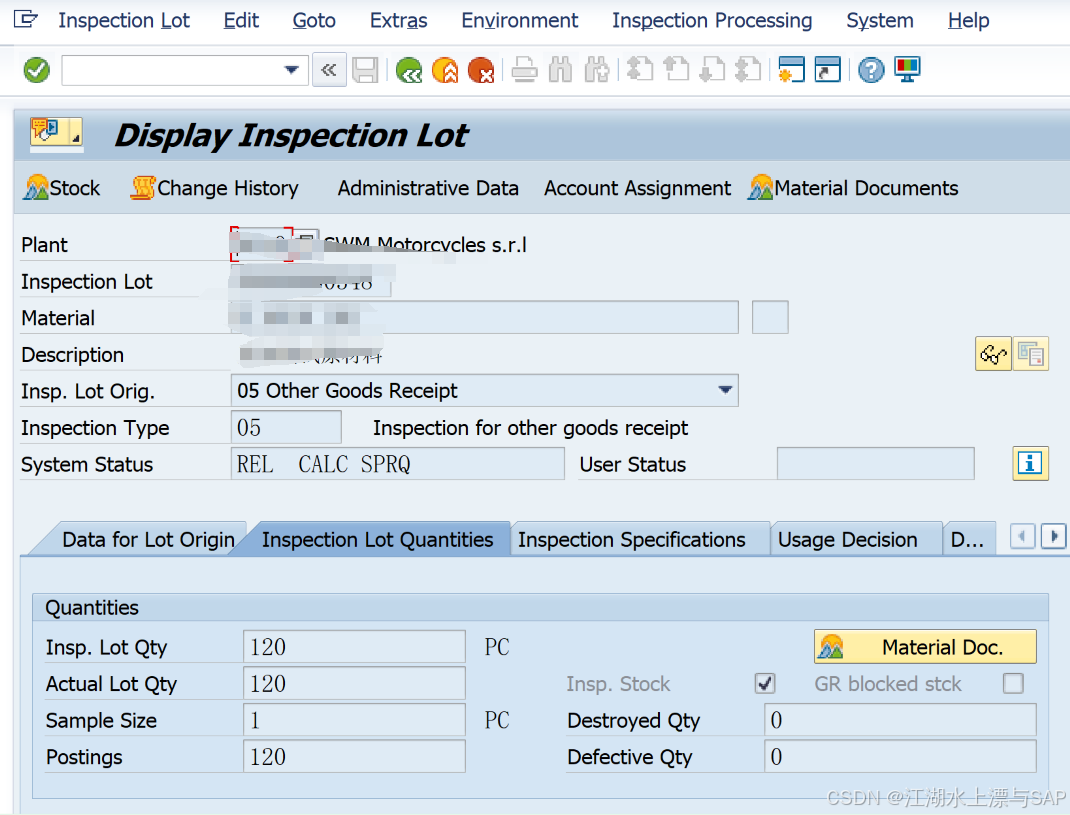Open the Goto menu
Screen dimensions: 1070x815
(x=314, y=20)
